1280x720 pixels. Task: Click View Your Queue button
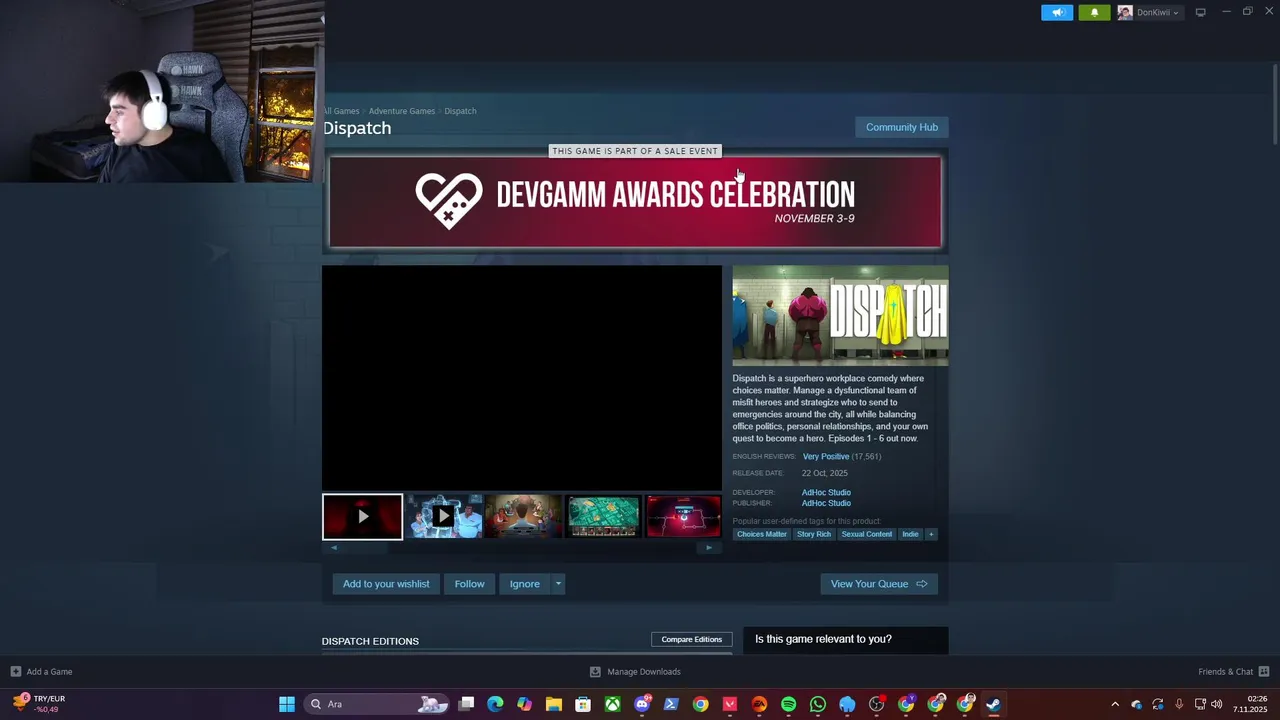tap(879, 584)
